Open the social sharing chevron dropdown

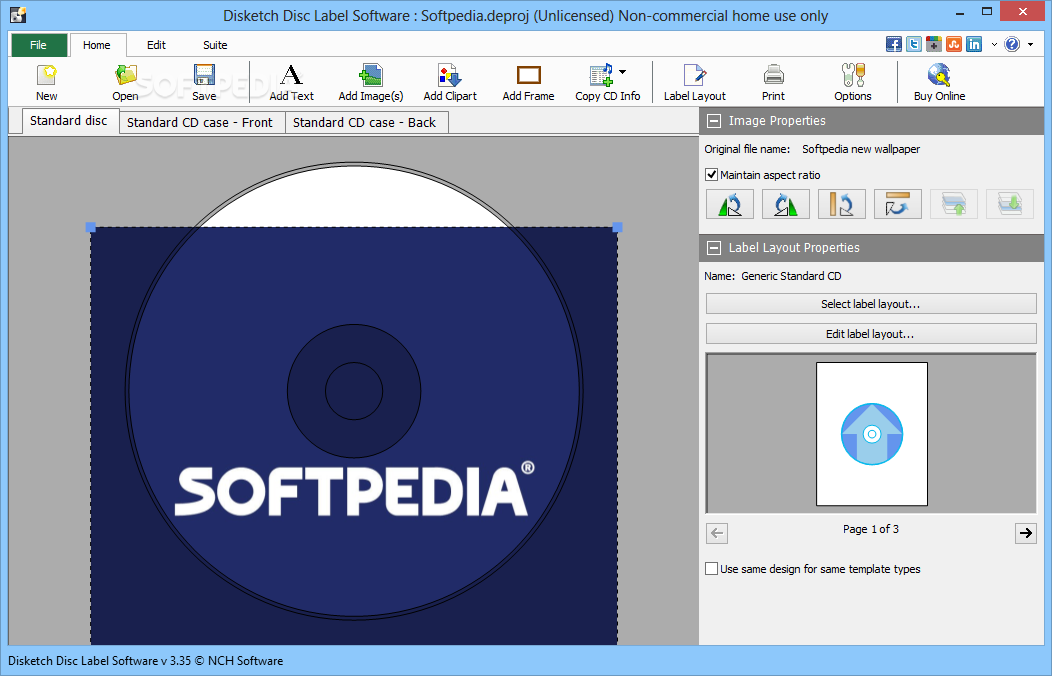(x=994, y=44)
